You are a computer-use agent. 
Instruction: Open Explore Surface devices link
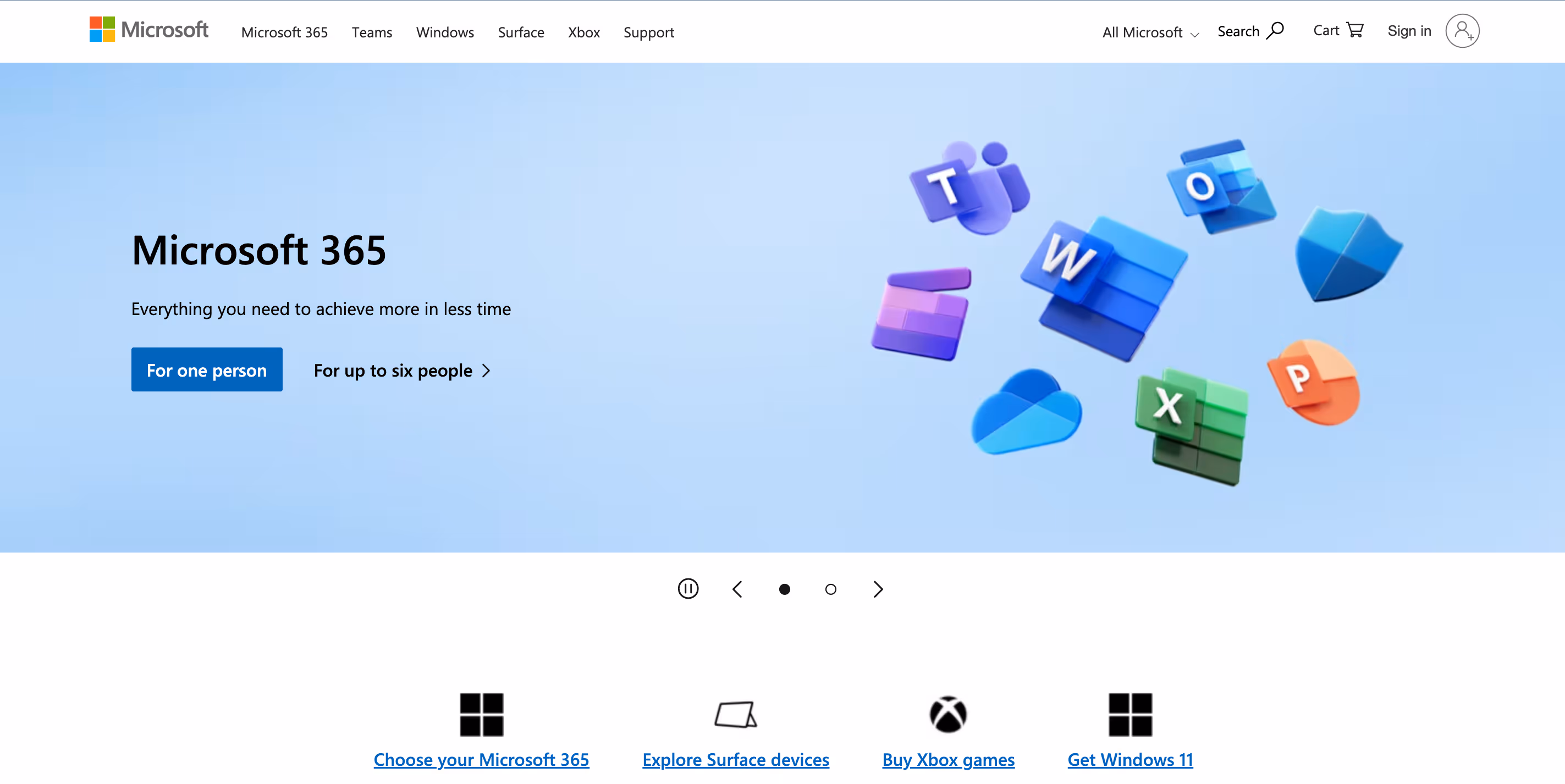pos(735,760)
